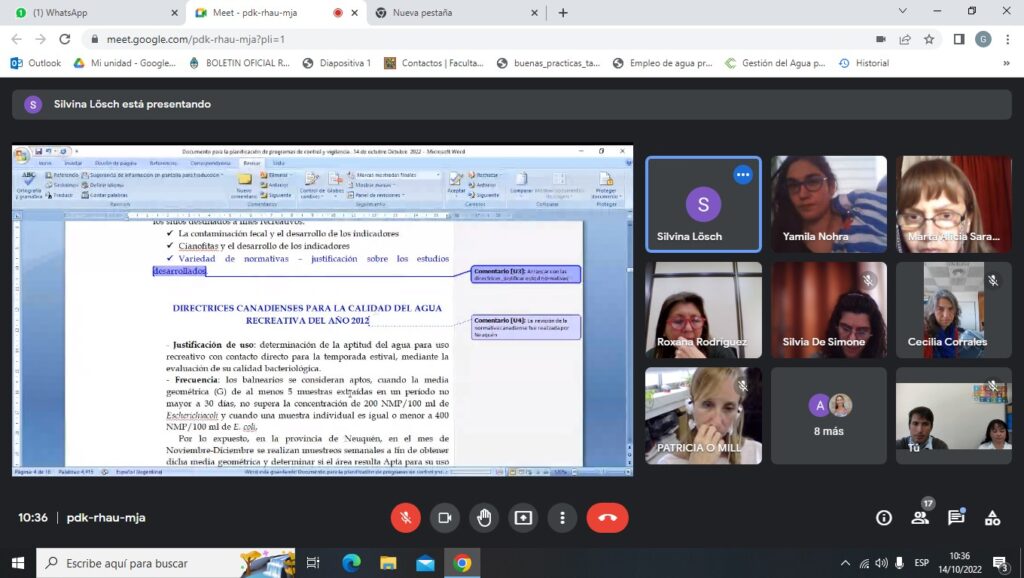Toggle Chrome side panel
The width and height of the screenshot is (1024, 578).
(959, 39)
